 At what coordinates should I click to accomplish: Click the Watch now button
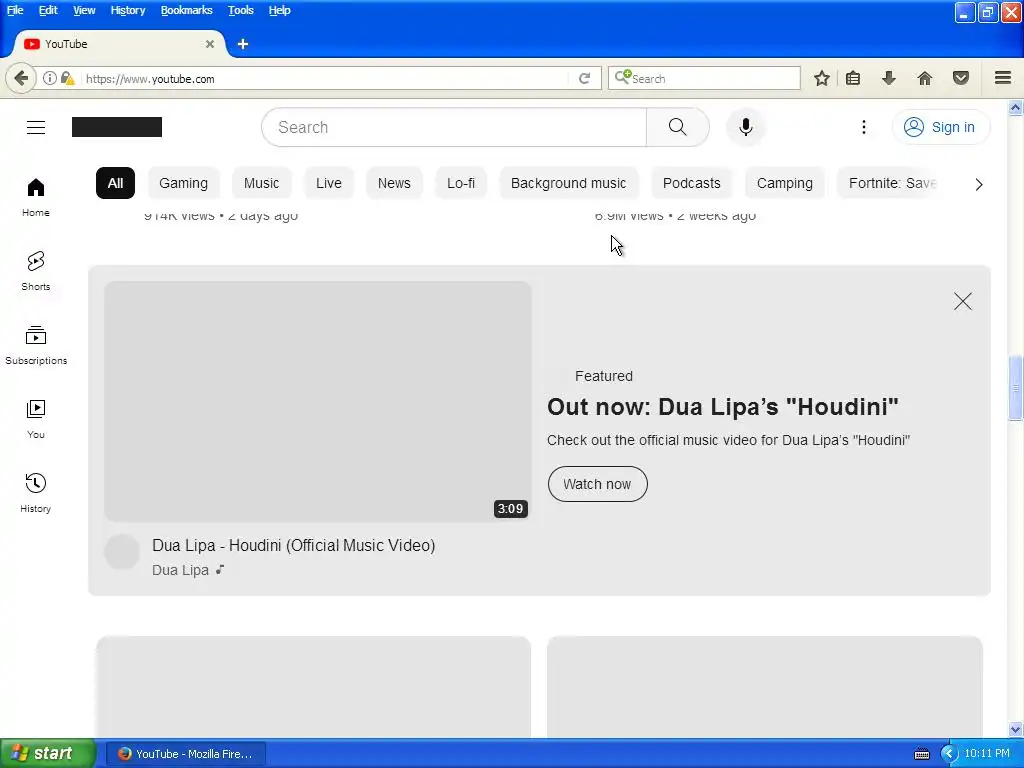click(x=597, y=485)
